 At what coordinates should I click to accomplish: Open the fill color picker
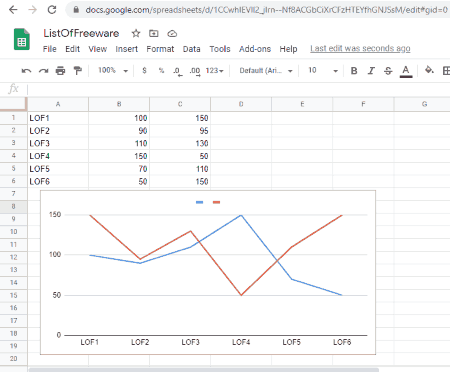429,70
